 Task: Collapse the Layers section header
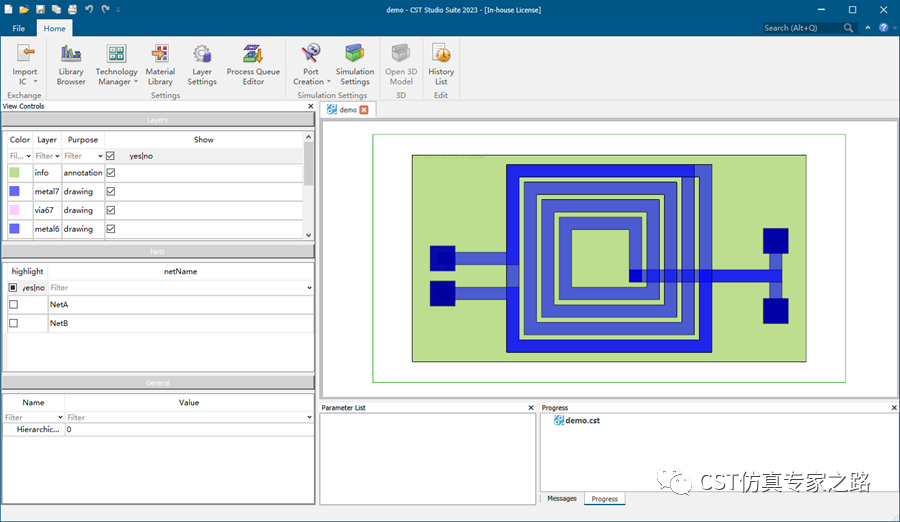158,120
